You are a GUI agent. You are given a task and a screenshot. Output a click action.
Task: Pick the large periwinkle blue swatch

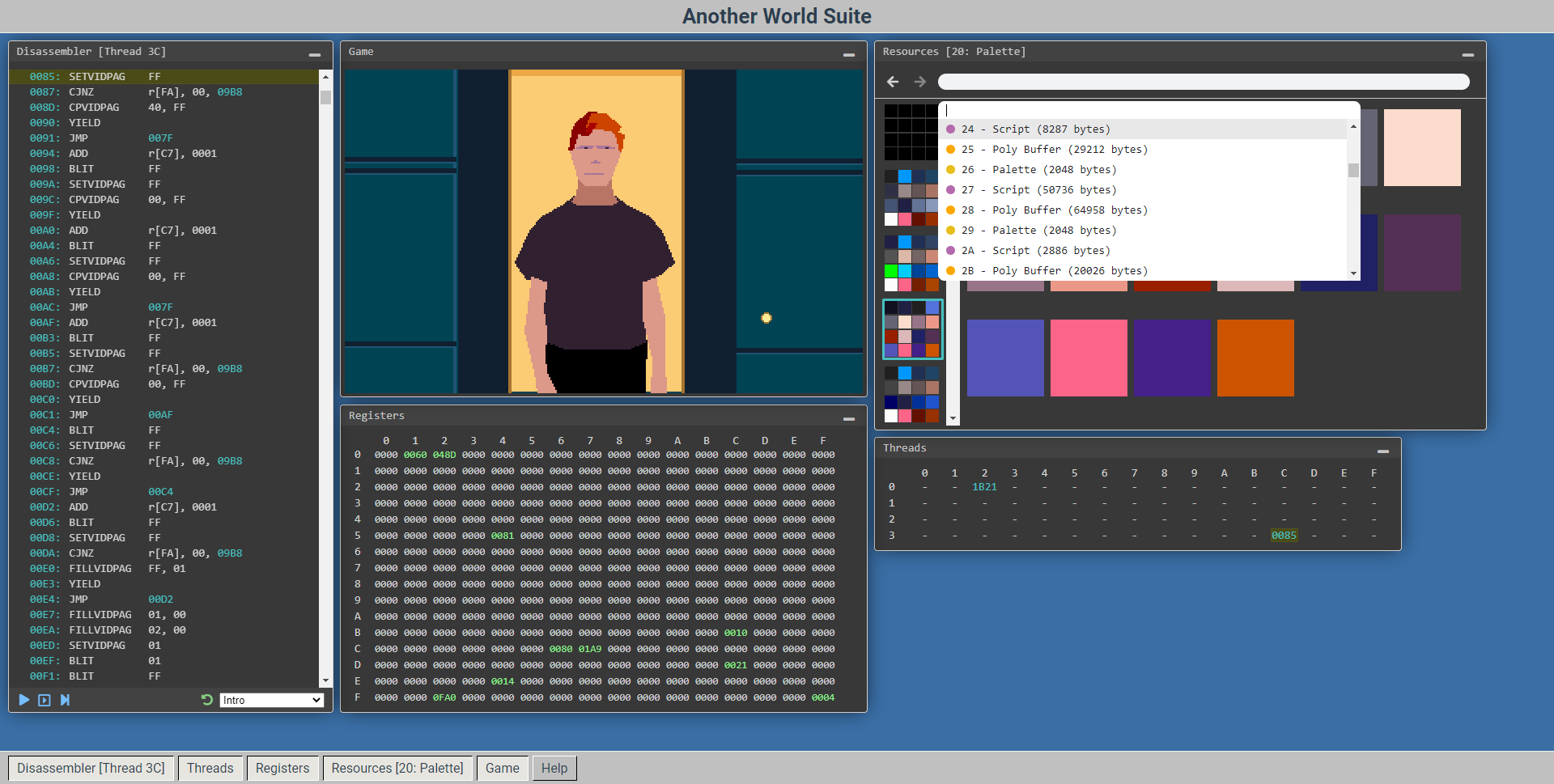click(x=1005, y=358)
